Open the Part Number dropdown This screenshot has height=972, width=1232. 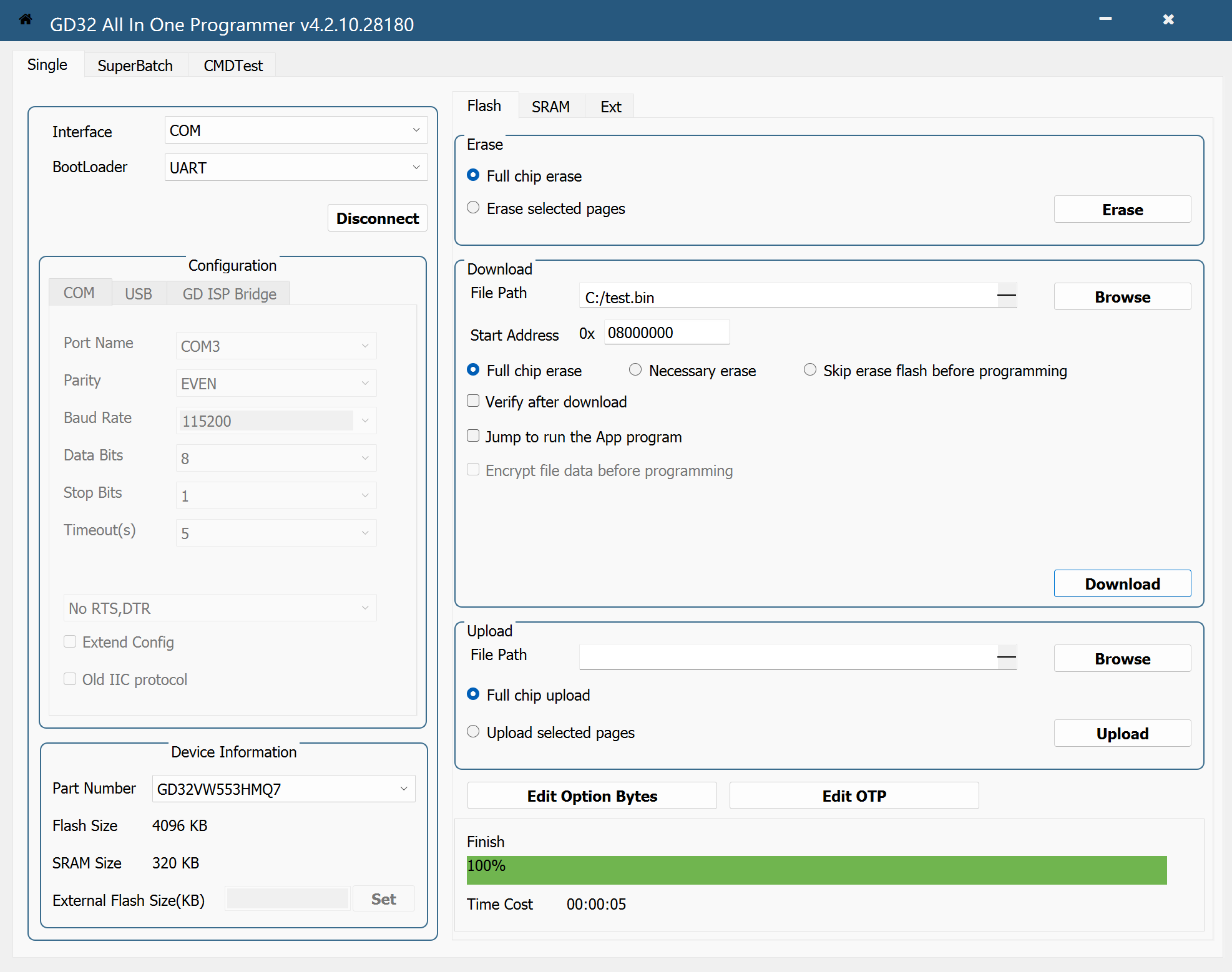click(x=283, y=789)
